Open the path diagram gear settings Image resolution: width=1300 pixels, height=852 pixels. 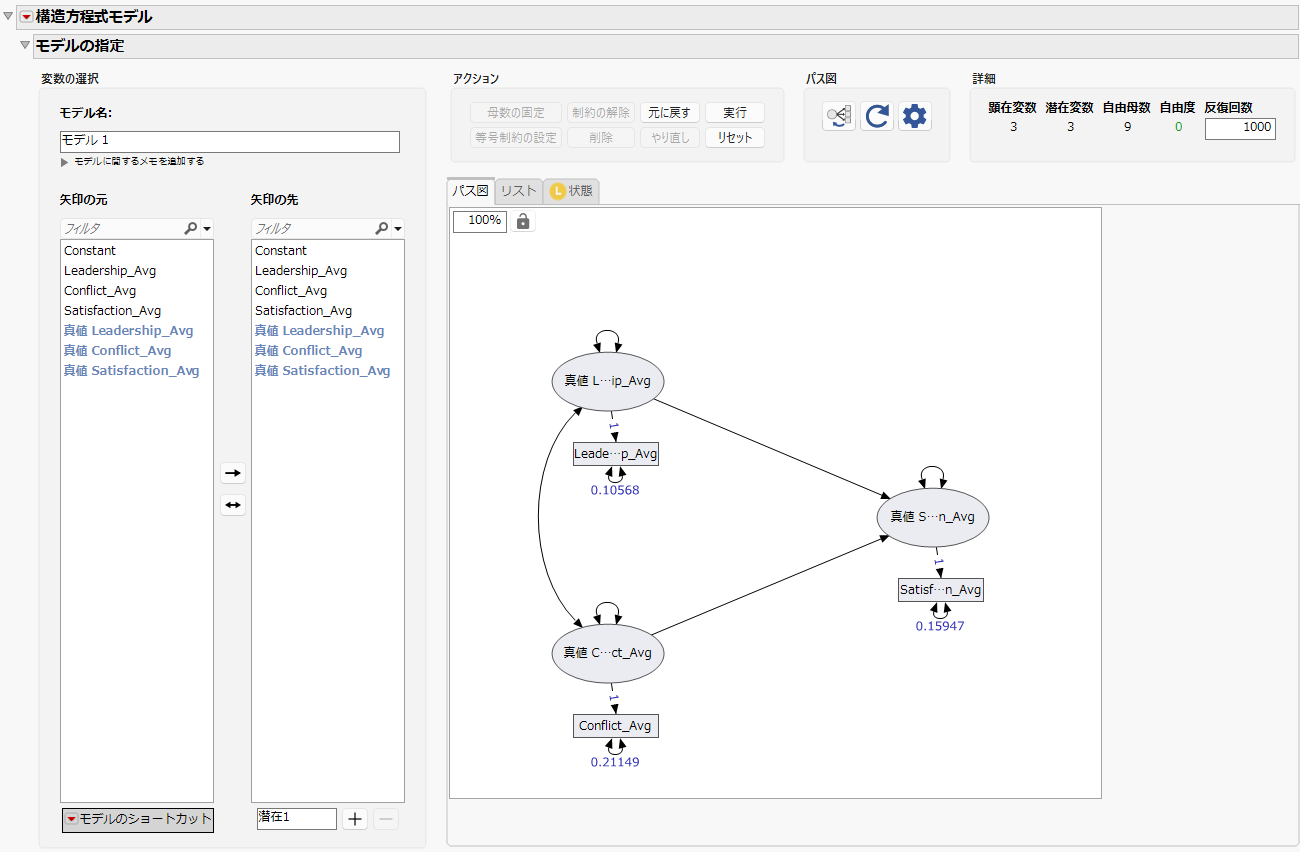pyautogui.click(x=914, y=116)
